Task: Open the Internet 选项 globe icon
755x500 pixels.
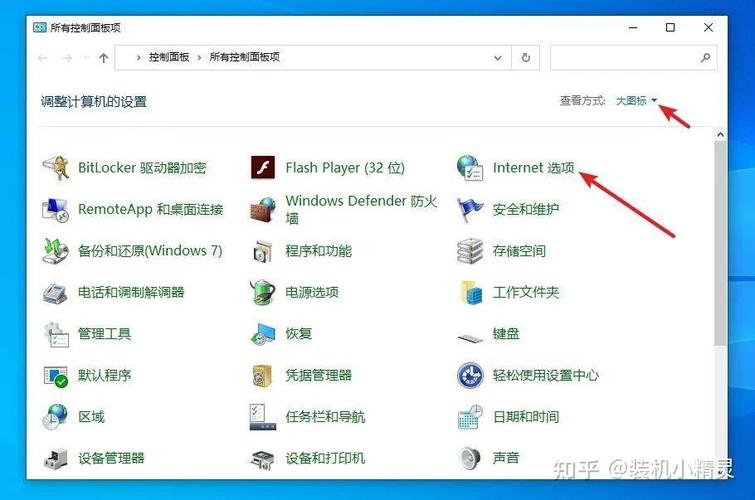Action: tap(470, 168)
